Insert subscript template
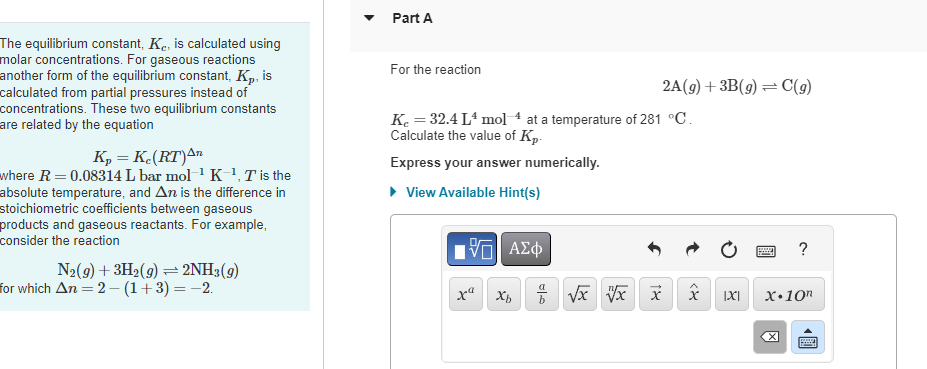Image resolution: width=927 pixels, height=369 pixels. click(504, 294)
